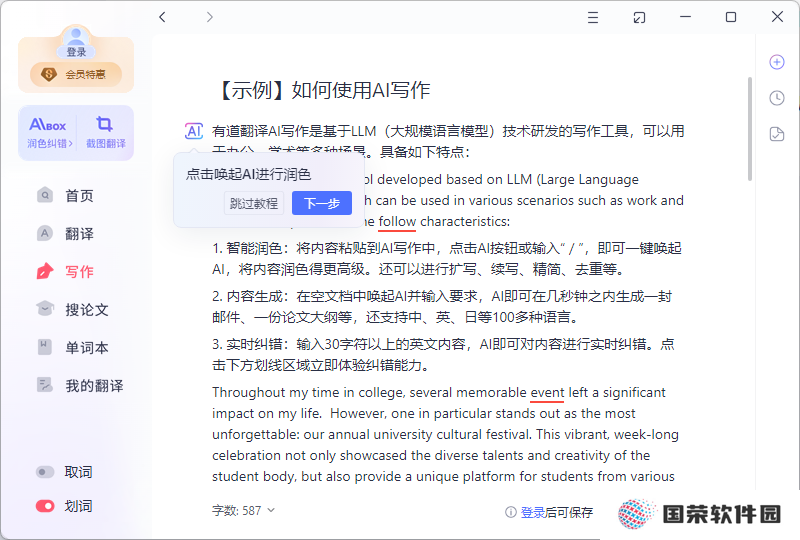Screen dimensions: 800x540
Task: Click the paragraph starting '1. 智能润色'
Action: 447,258
